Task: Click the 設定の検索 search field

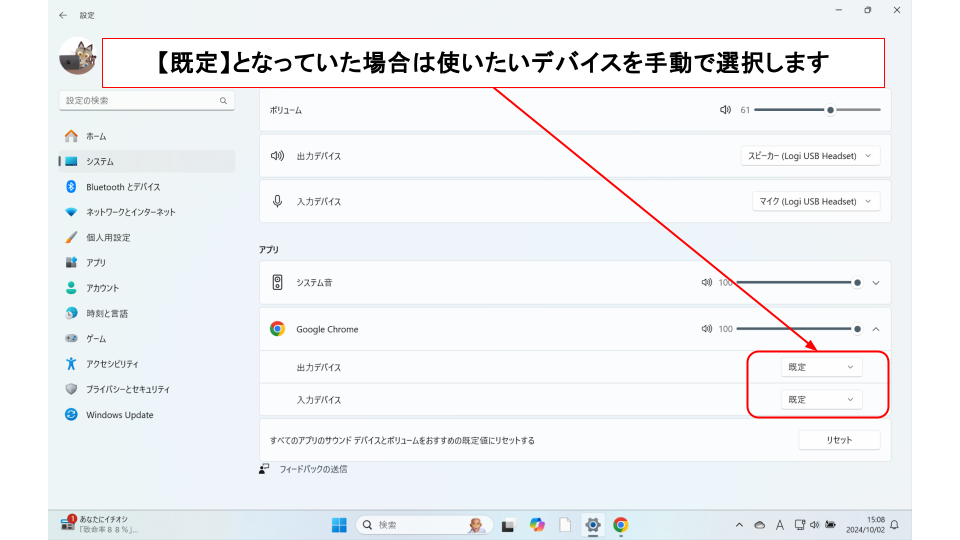Action: click(x=140, y=101)
